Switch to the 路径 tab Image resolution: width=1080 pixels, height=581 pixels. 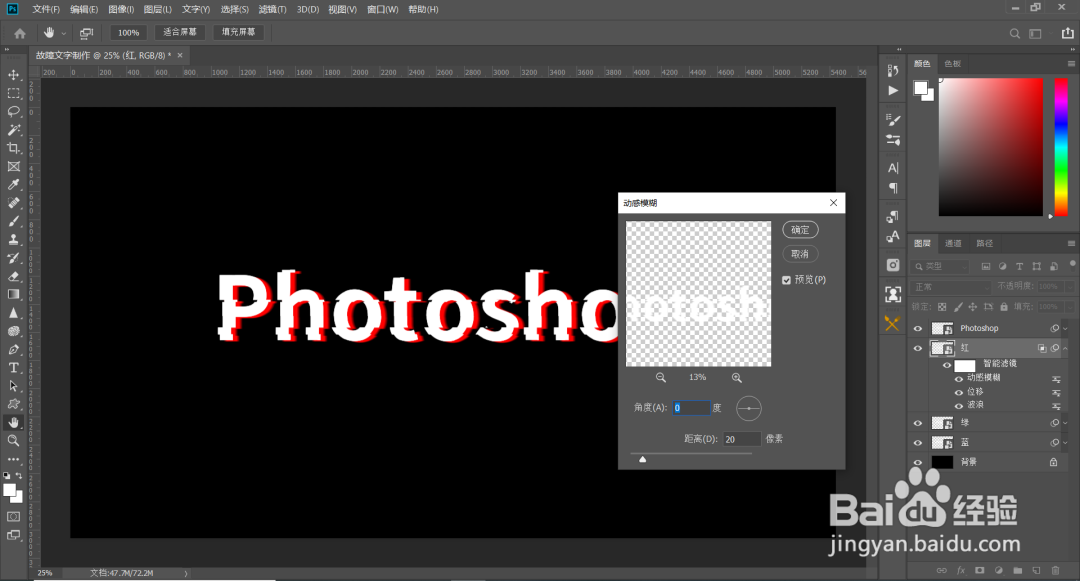pos(985,244)
